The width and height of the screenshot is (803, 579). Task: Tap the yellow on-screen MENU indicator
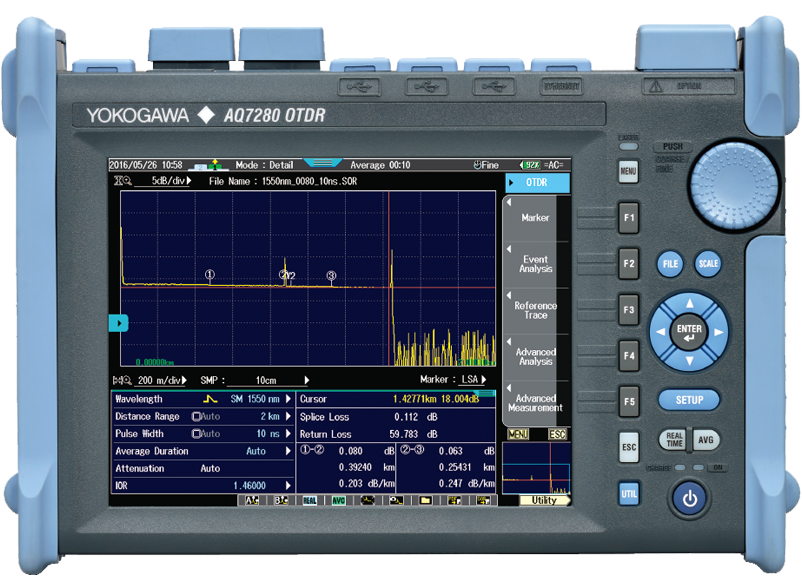pyautogui.click(x=518, y=434)
